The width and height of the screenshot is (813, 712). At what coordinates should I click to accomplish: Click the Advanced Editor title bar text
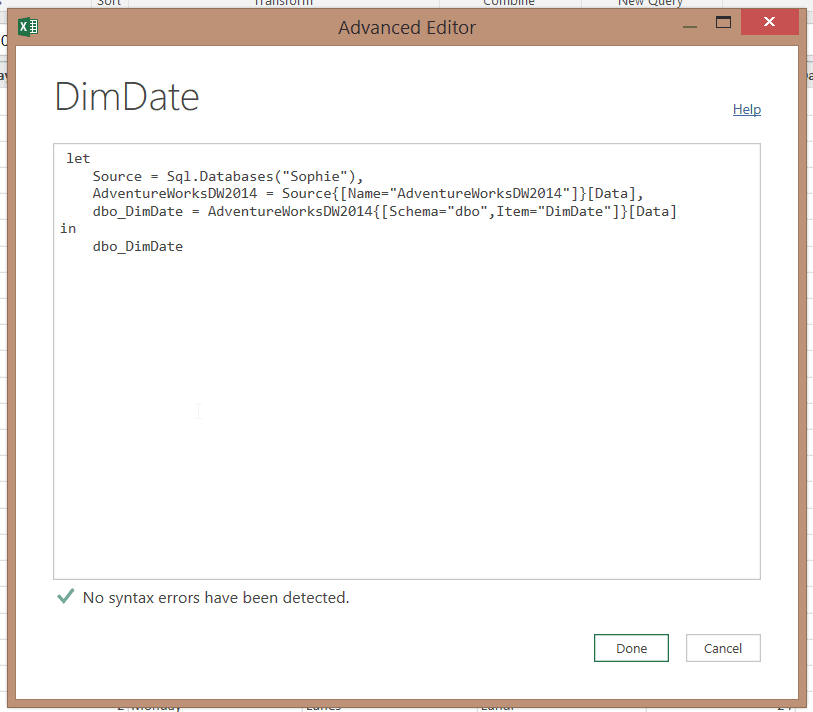(407, 27)
